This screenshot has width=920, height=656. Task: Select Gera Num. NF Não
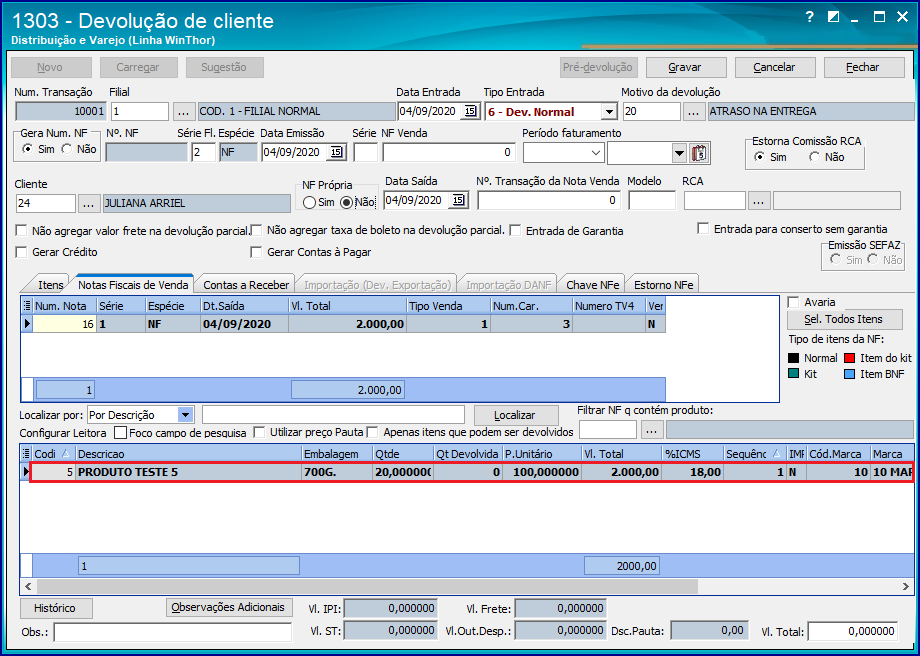[67, 150]
